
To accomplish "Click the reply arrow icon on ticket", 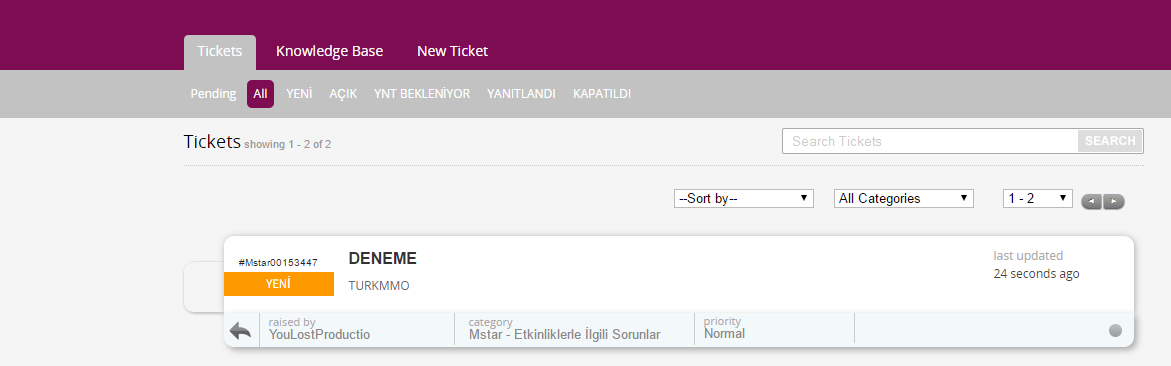I will click(x=240, y=330).
